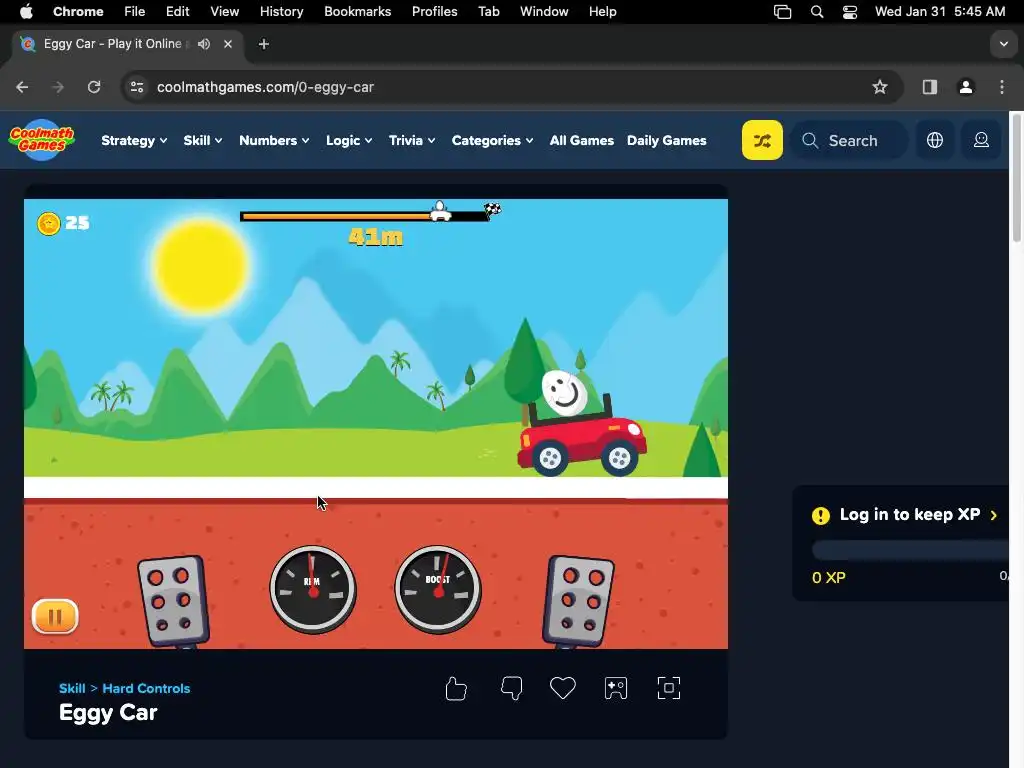1024x768 pixels.
Task: Open Daily Games page
Action: click(x=666, y=140)
